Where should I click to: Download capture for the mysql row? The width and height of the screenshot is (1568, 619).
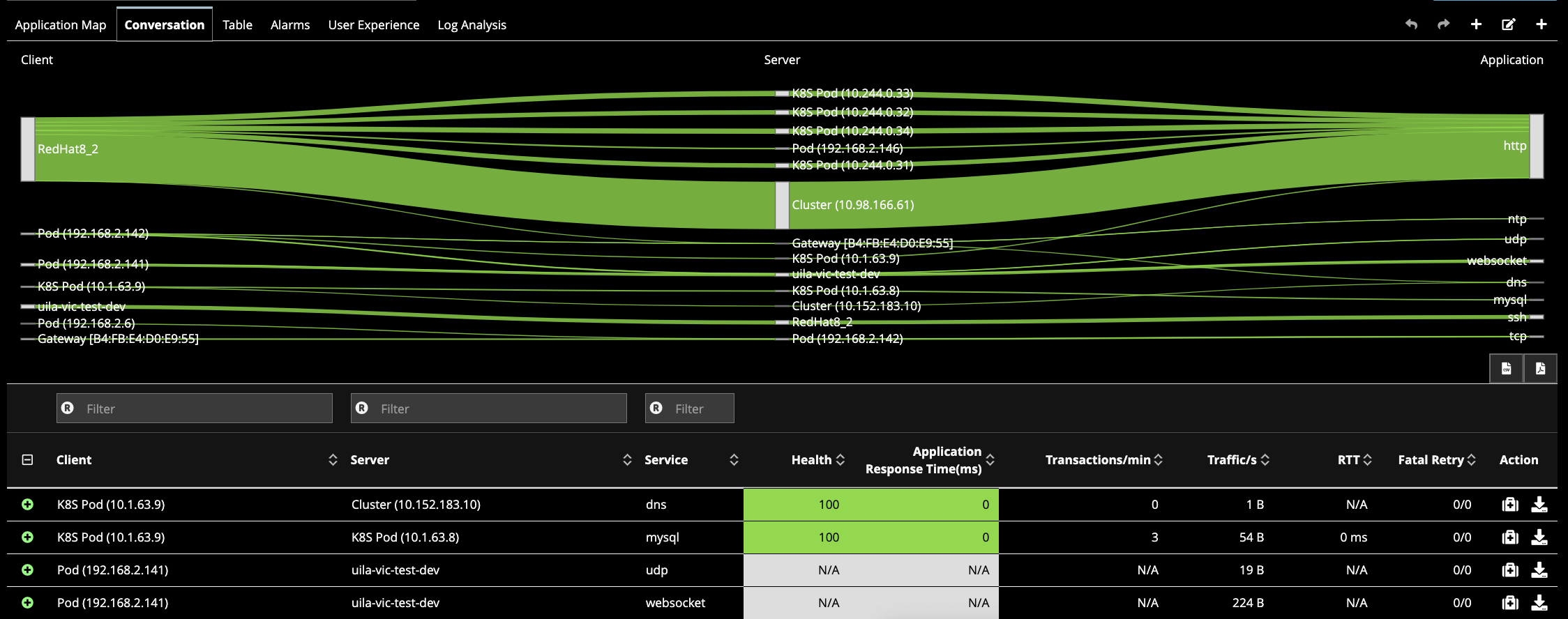1539,537
